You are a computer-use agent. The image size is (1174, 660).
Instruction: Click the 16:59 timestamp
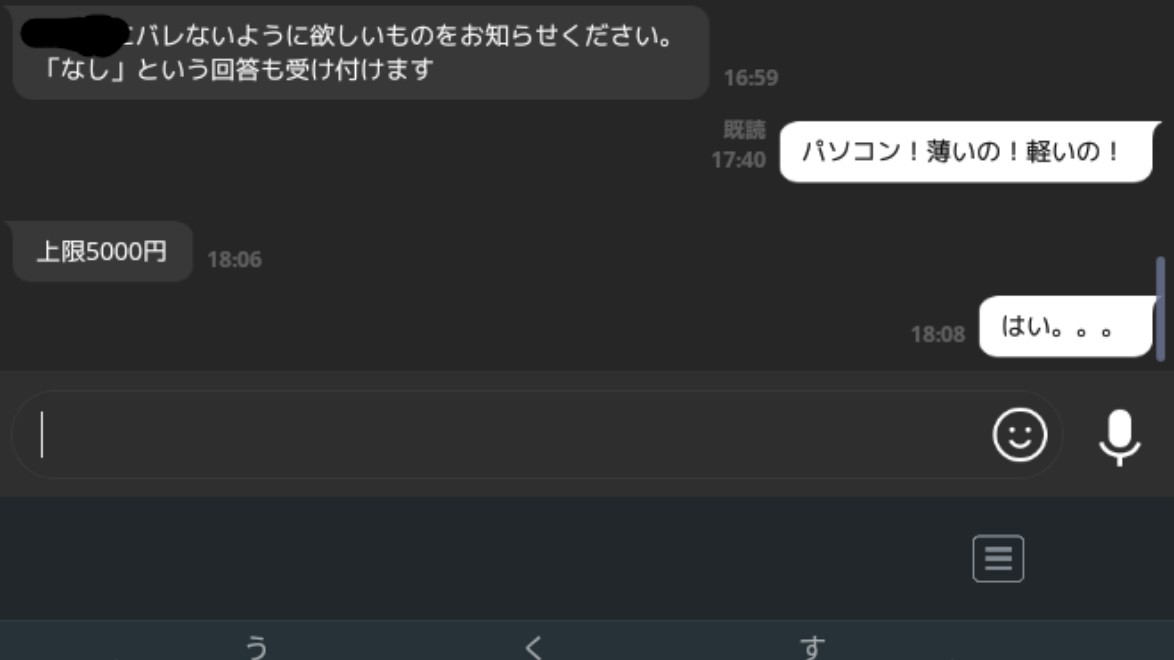[750, 78]
